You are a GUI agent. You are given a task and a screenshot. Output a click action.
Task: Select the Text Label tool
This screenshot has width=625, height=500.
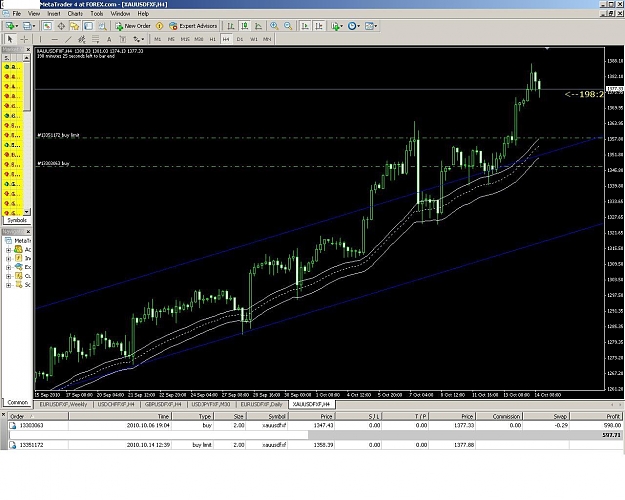pyautogui.click(x=123, y=39)
